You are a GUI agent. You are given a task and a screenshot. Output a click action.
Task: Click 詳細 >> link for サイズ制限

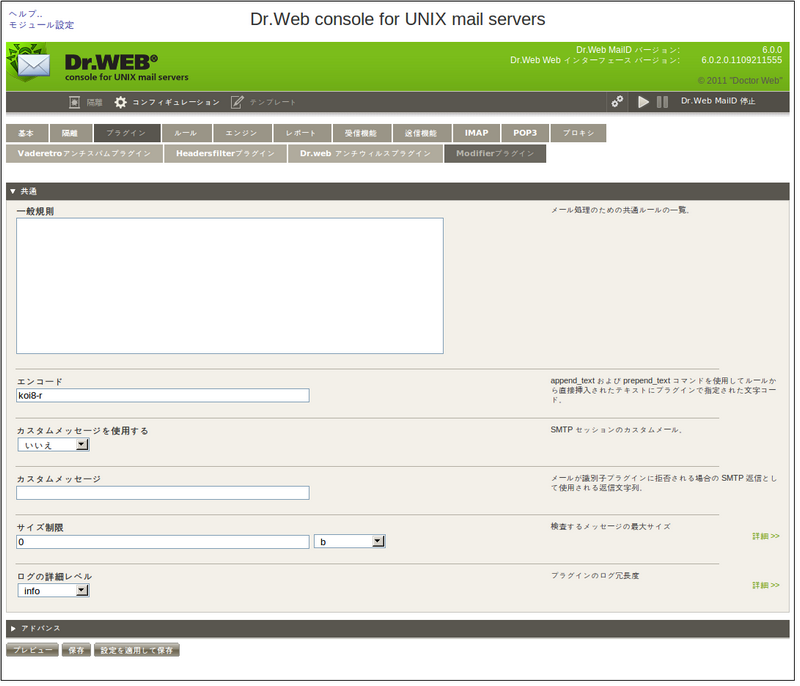click(x=766, y=537)
